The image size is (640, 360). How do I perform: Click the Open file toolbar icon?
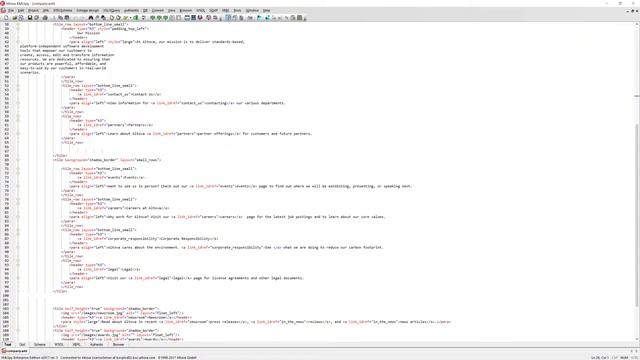pyautogui.click(x=15, y=18)
